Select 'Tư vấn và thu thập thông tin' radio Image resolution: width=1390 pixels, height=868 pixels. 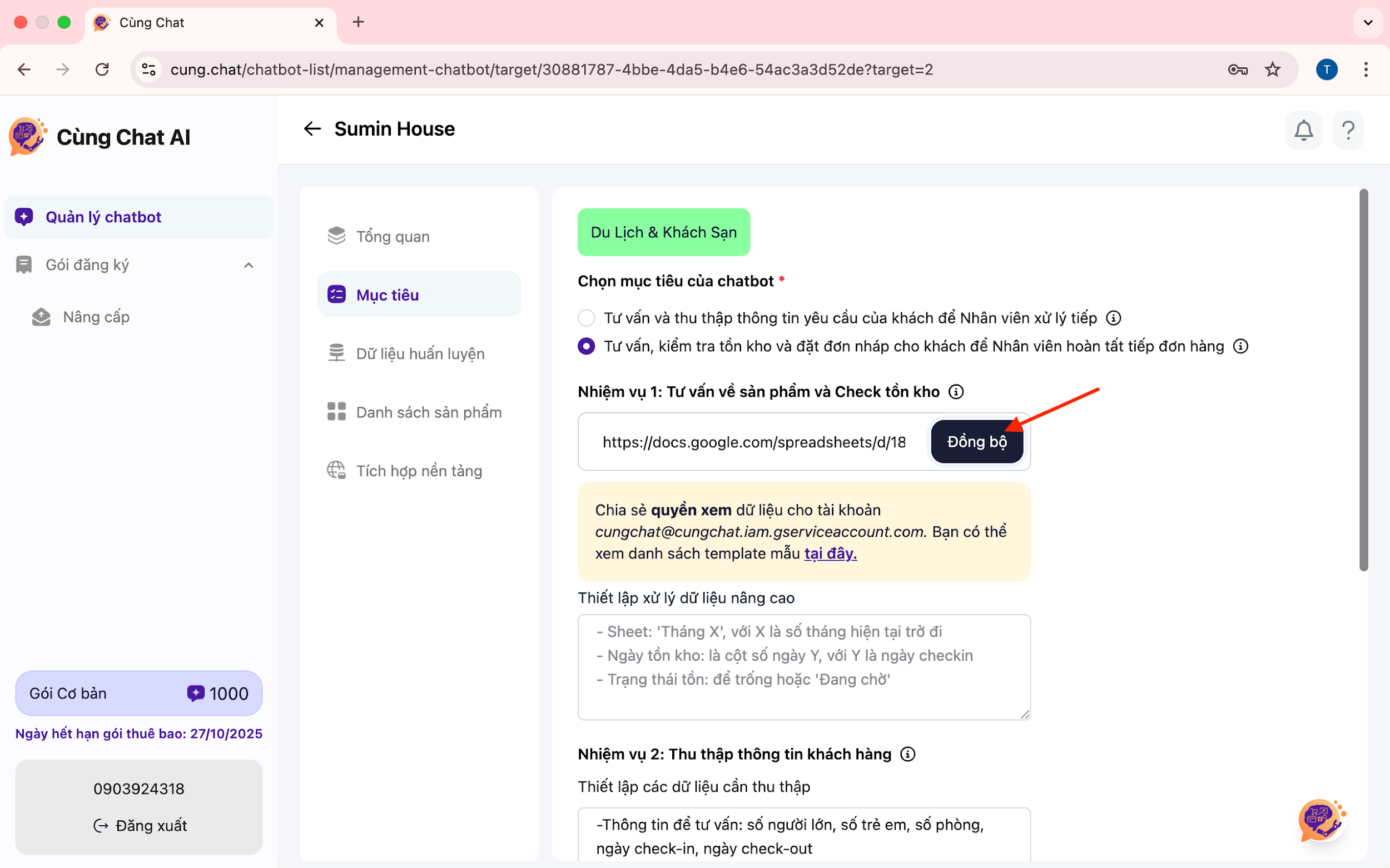pos(586,317)
